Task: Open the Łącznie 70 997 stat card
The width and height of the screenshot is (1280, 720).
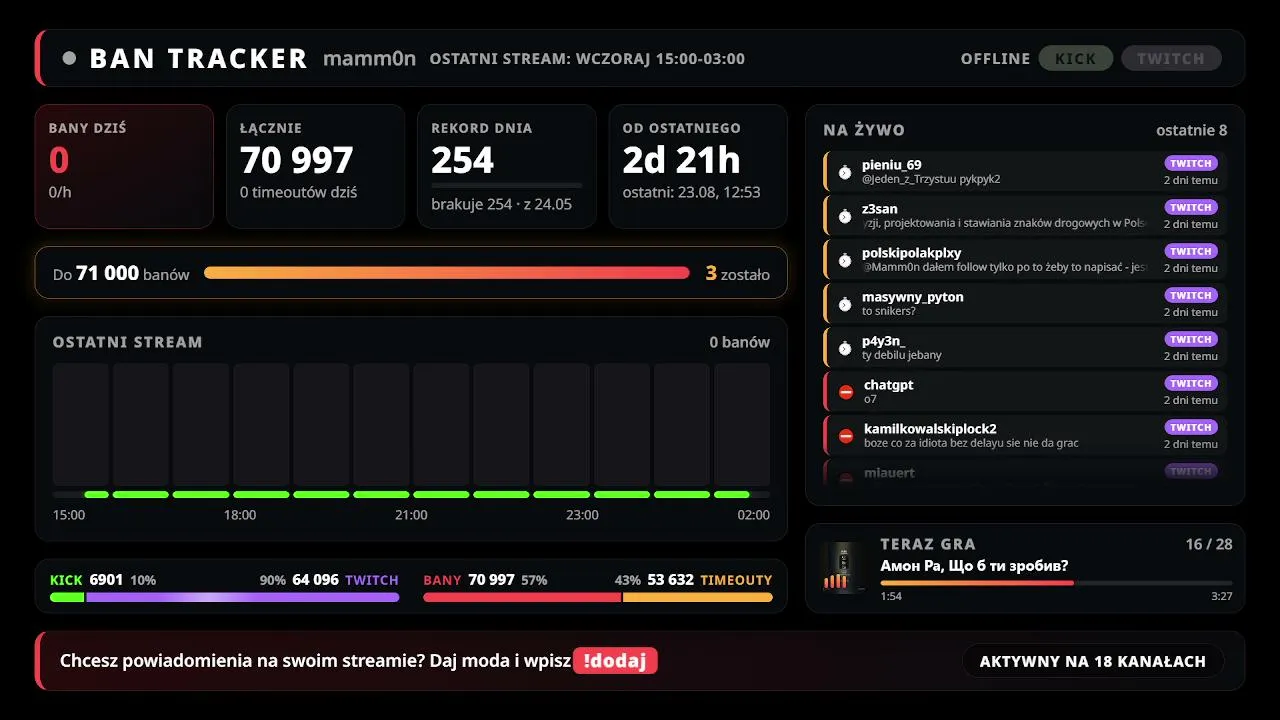Action: (316, 167)
